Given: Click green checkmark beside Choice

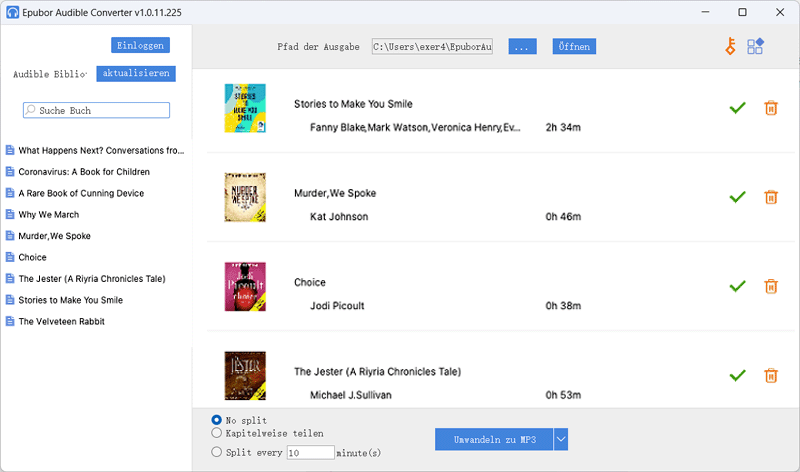Looking at the screenshot, I should tap(738, 286).
